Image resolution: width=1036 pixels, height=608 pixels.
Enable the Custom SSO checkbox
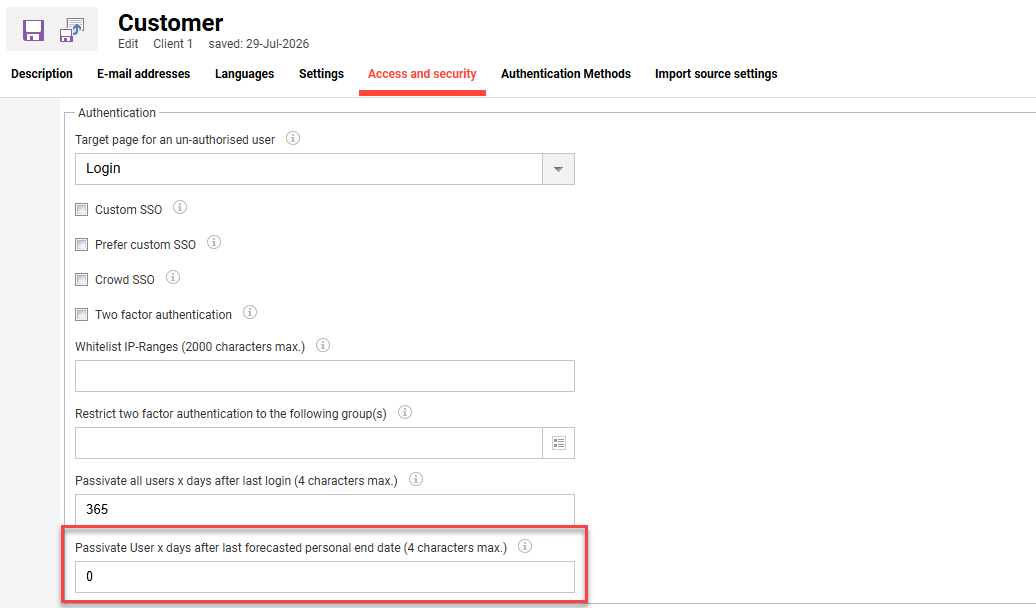click(81, 209)
